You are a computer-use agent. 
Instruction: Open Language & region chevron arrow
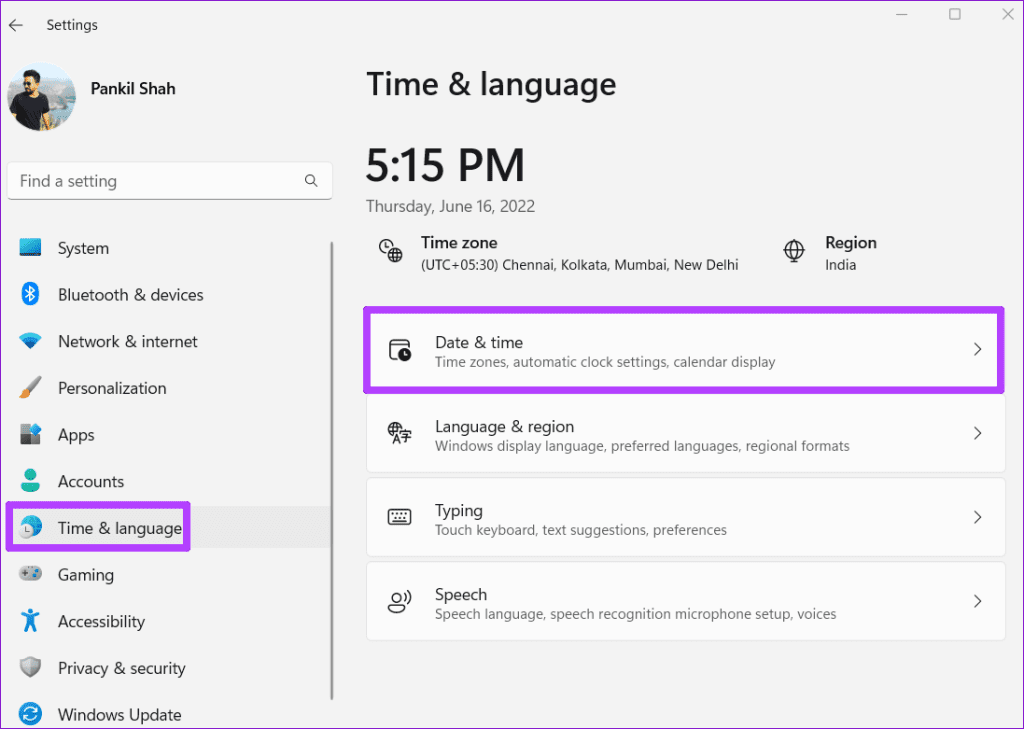pos(977,434)
